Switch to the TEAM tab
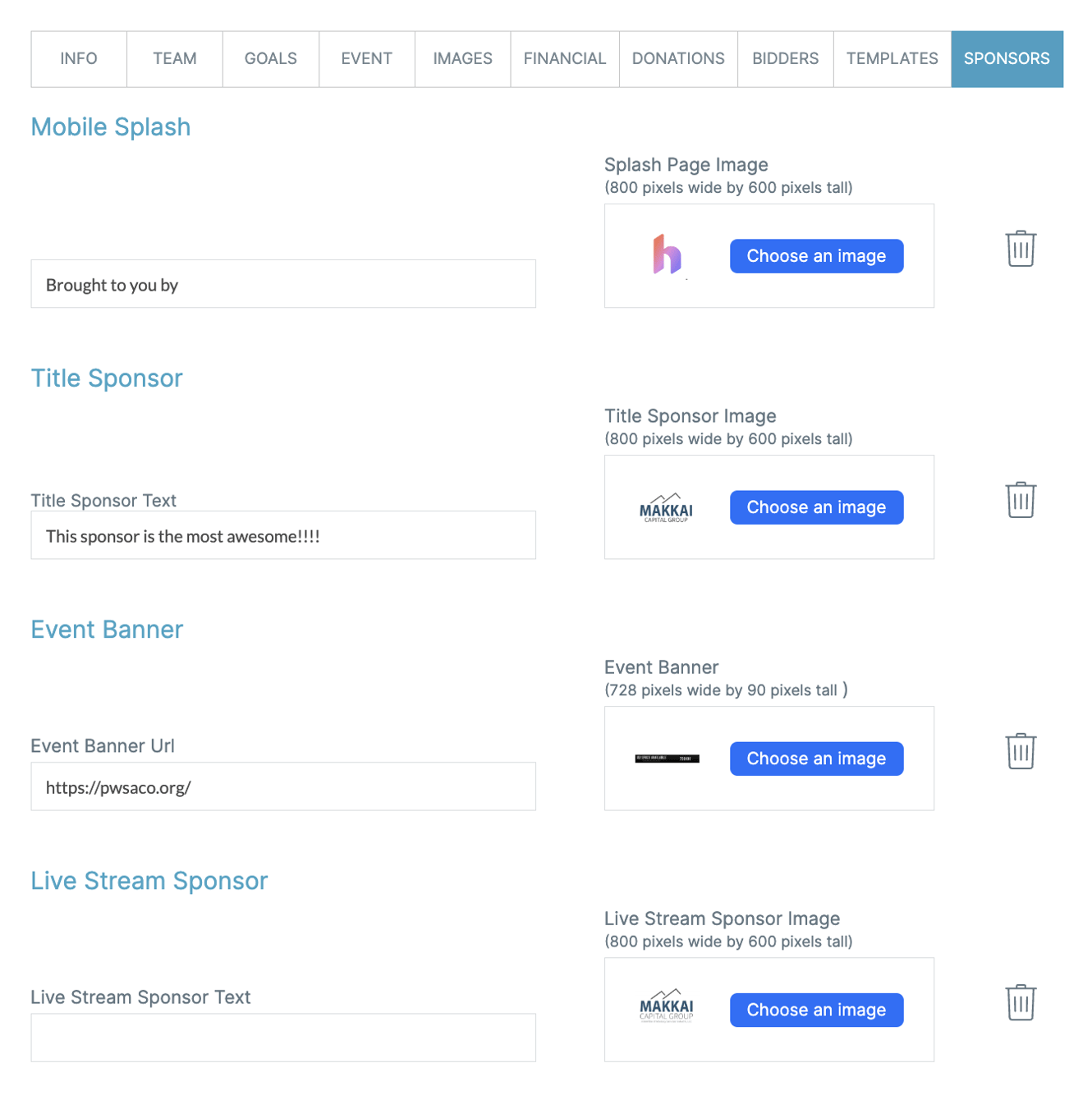 coord(175,59)
